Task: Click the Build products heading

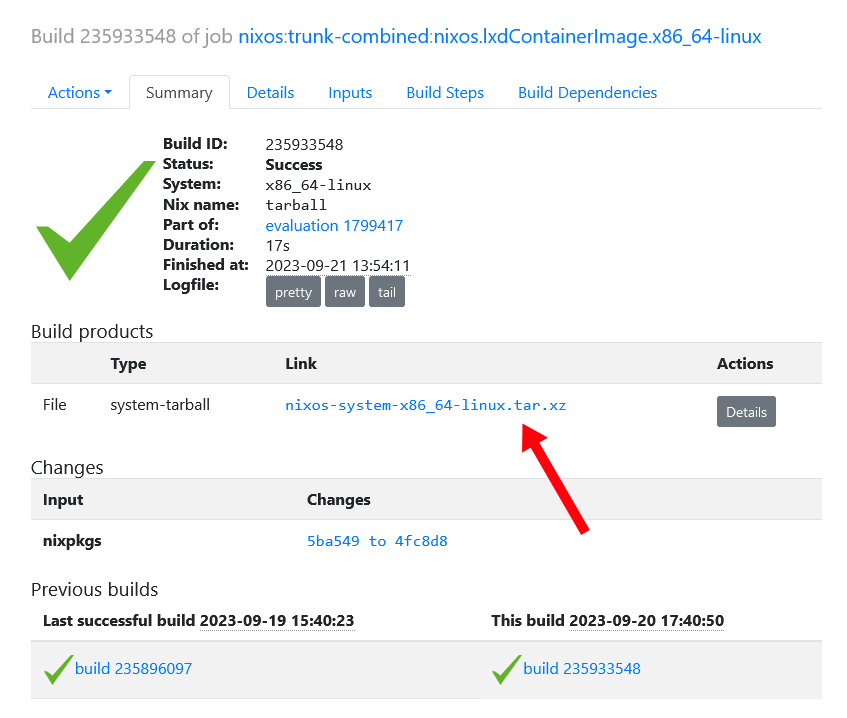Action: [92, 331]
